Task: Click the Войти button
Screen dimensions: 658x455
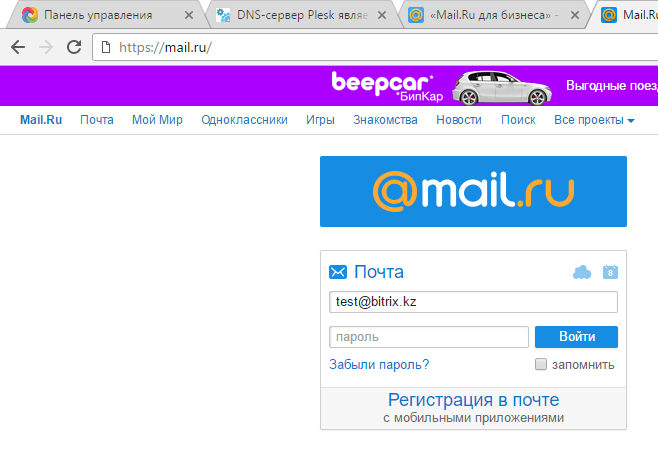Action: click(576, 337)
